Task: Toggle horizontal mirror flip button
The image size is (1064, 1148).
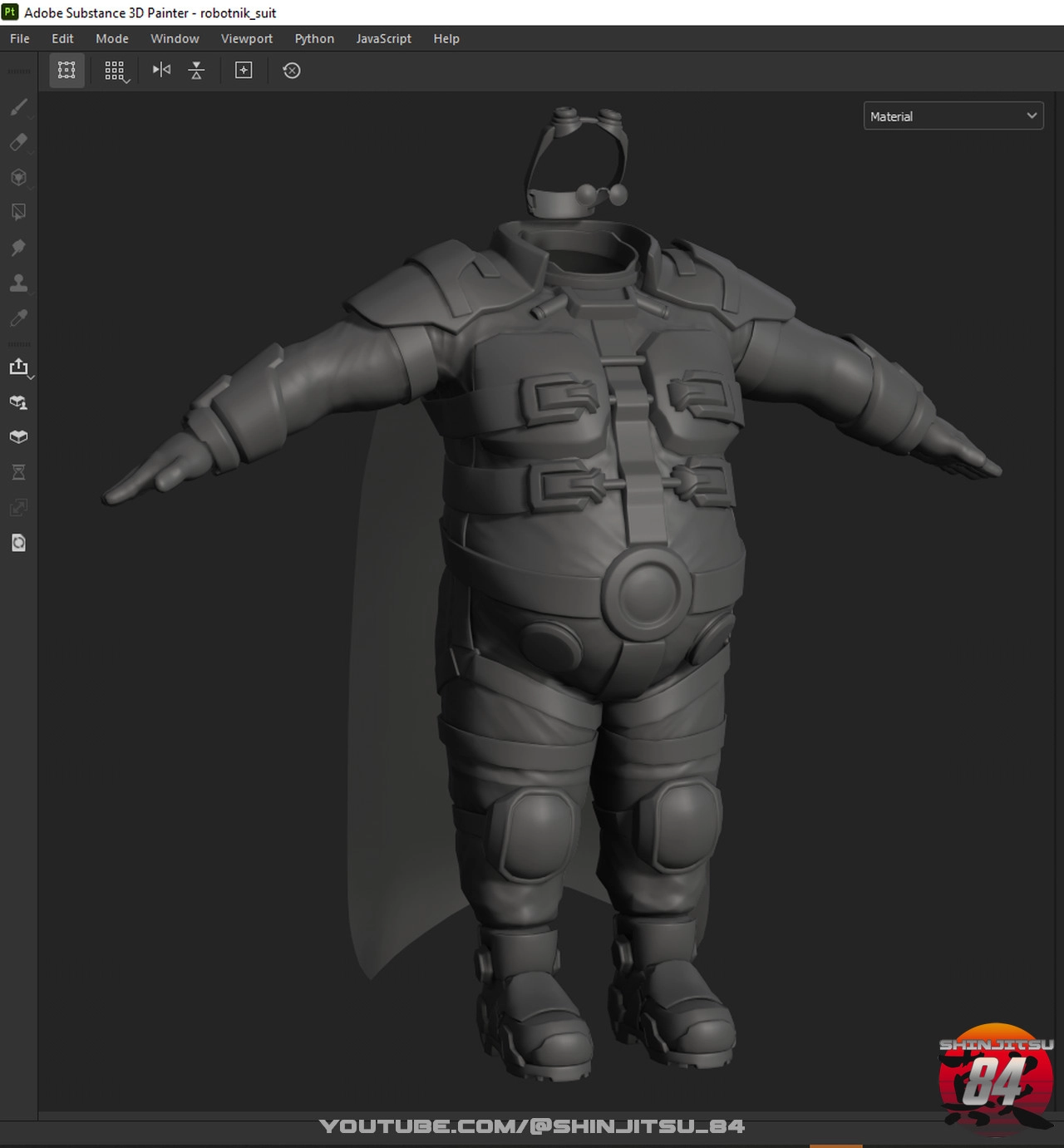Action: pyautogui.click(x=161, y=71)
